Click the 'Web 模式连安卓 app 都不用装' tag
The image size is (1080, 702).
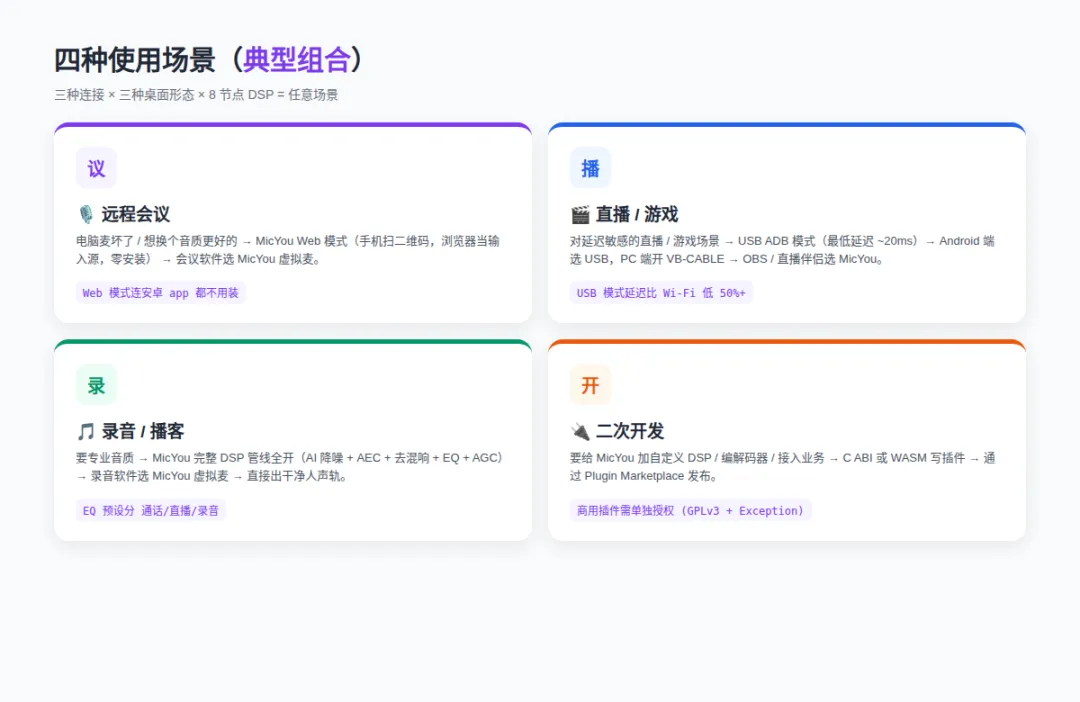tap(160, 293)
